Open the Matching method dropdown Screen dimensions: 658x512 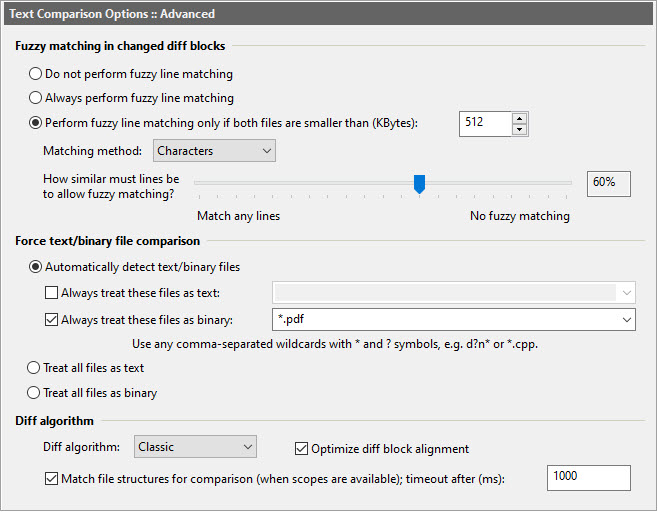pos(214,151)
